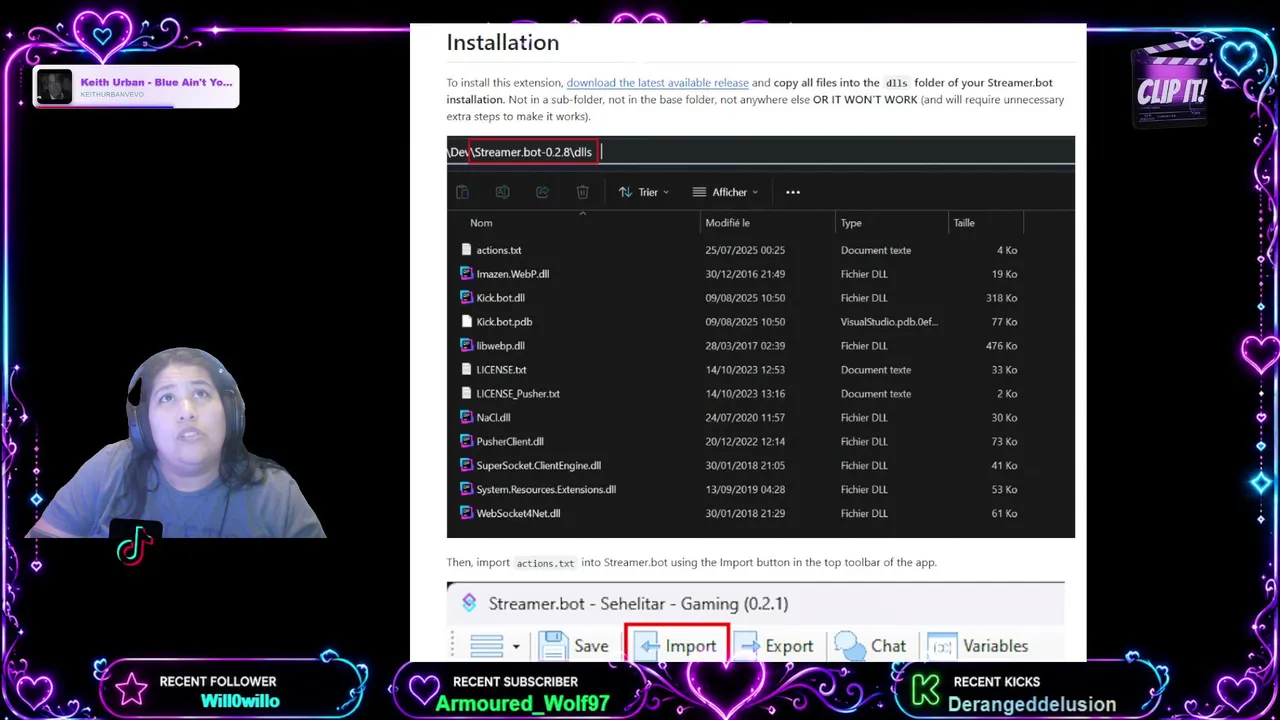Click the 09/08/2025 10:50 date of Kick.bot.pdb

tap(745, 322)
